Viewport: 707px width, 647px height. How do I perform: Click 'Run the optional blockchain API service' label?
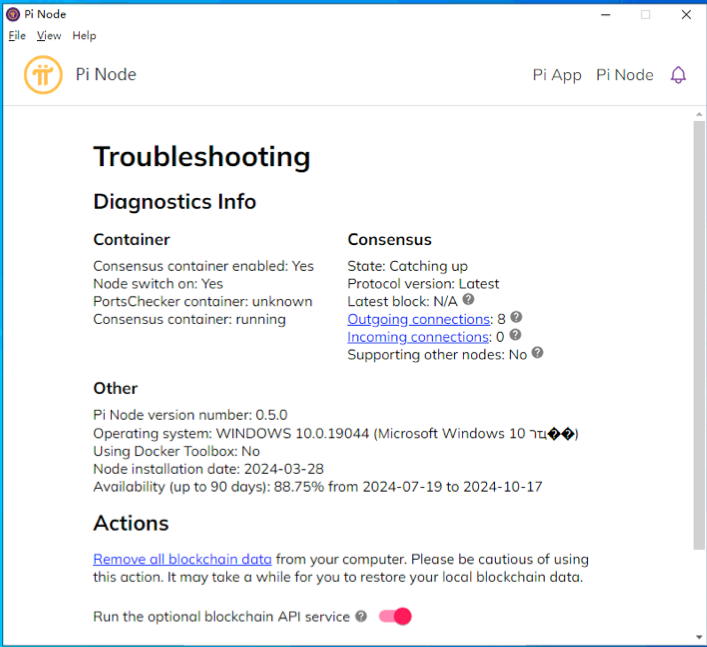pos(221,617)
